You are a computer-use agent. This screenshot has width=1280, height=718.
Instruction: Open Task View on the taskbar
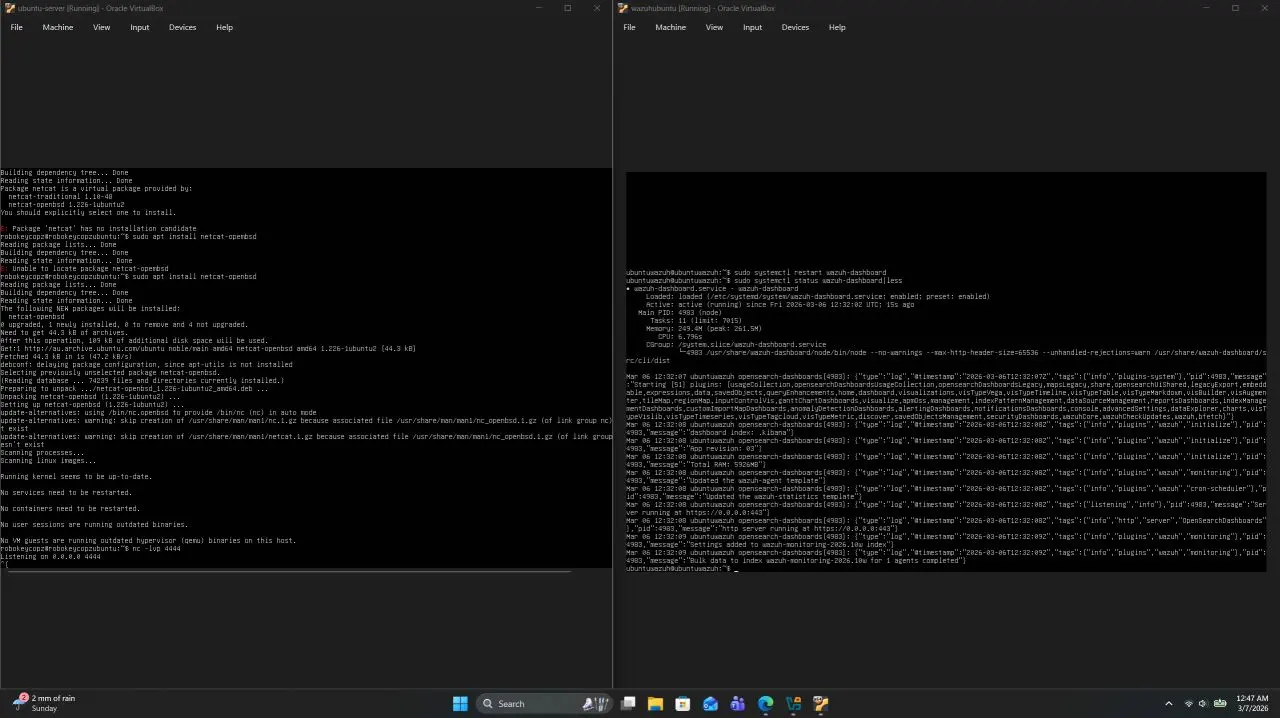coord(628,703)
